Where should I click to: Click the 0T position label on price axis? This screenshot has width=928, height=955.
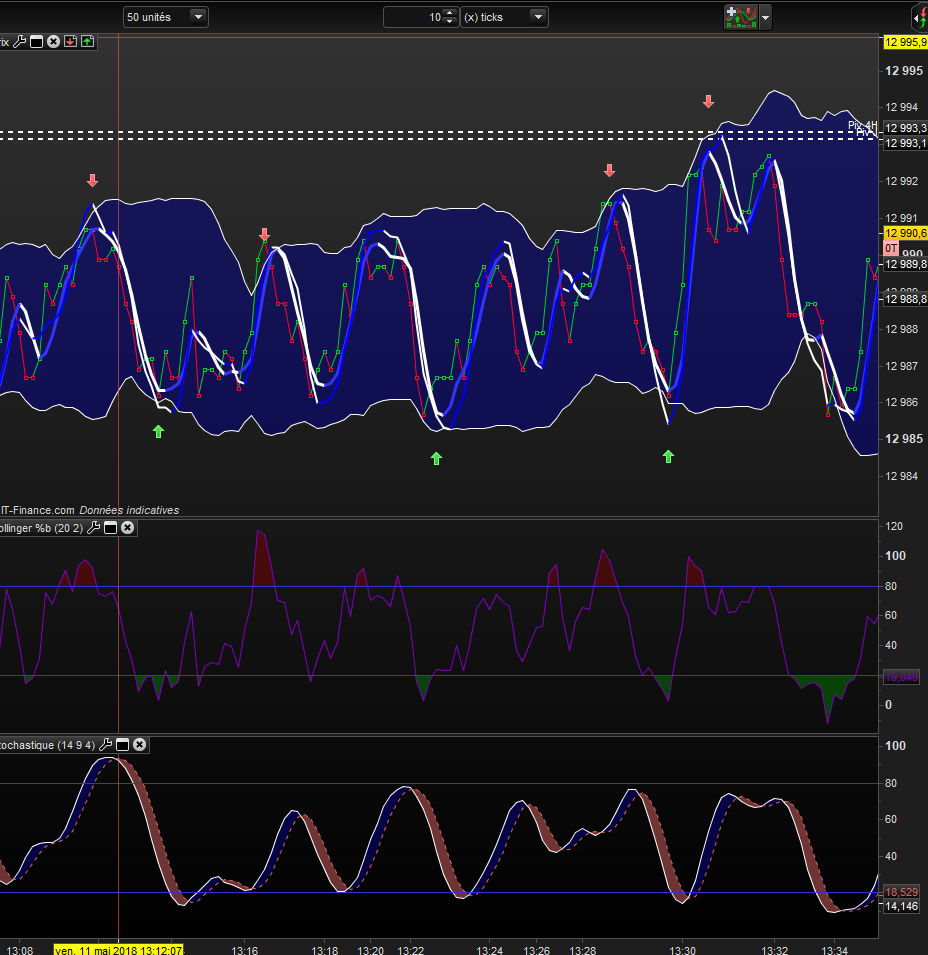point(890,248)
